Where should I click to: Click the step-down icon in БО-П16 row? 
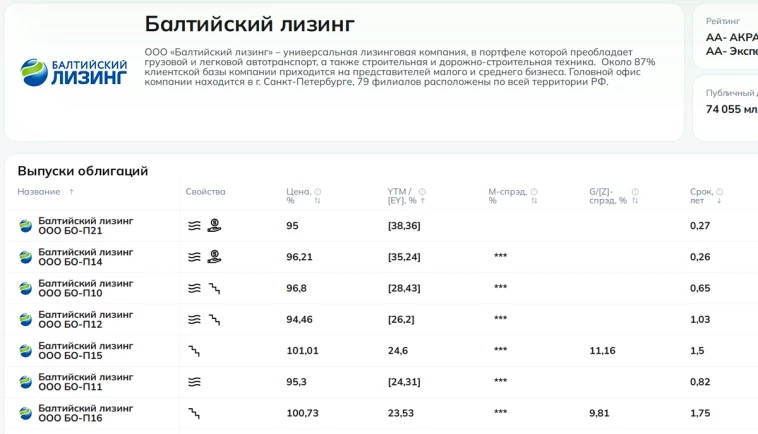click(194, 413)
